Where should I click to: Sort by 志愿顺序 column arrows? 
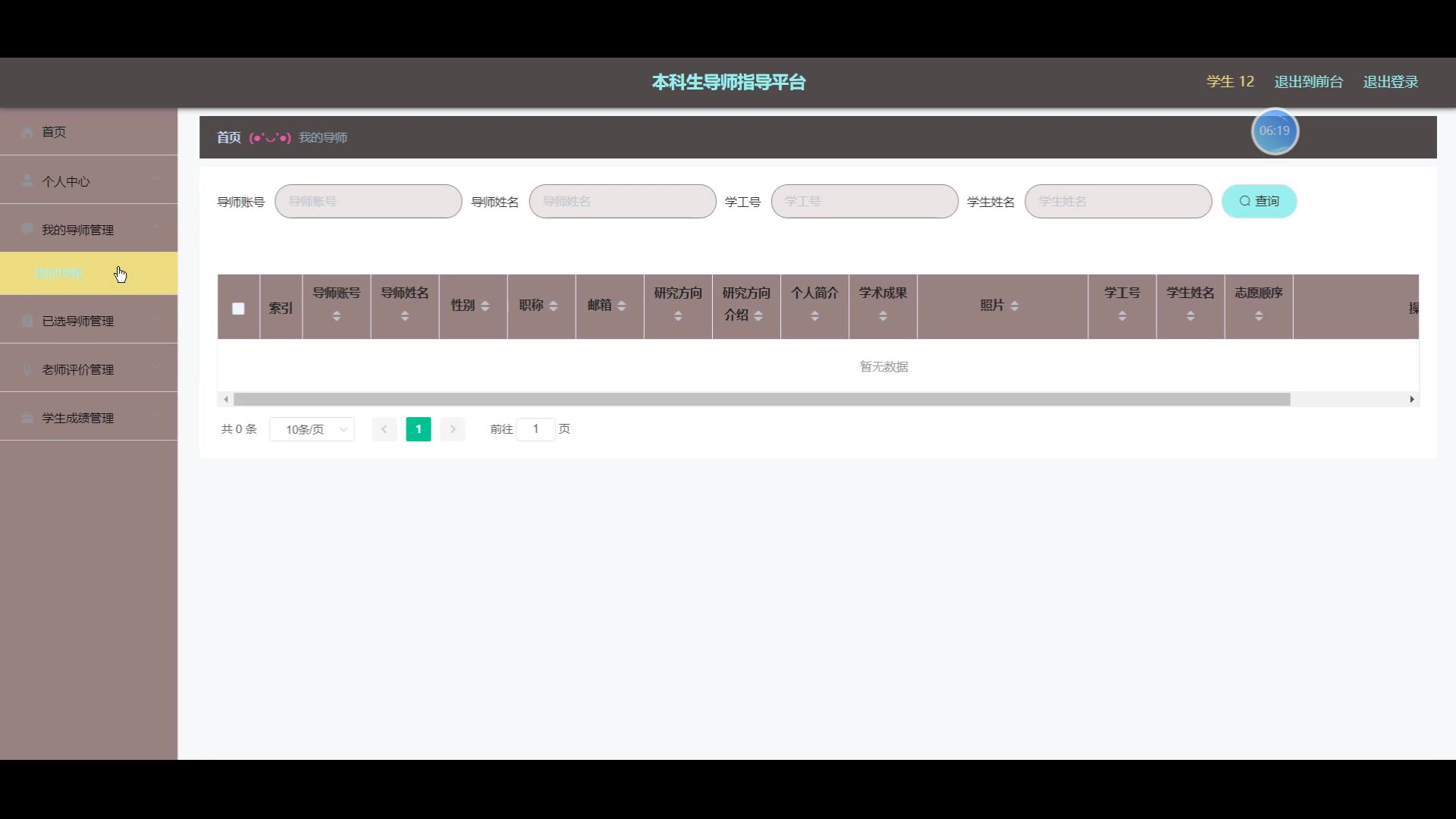1259,316
